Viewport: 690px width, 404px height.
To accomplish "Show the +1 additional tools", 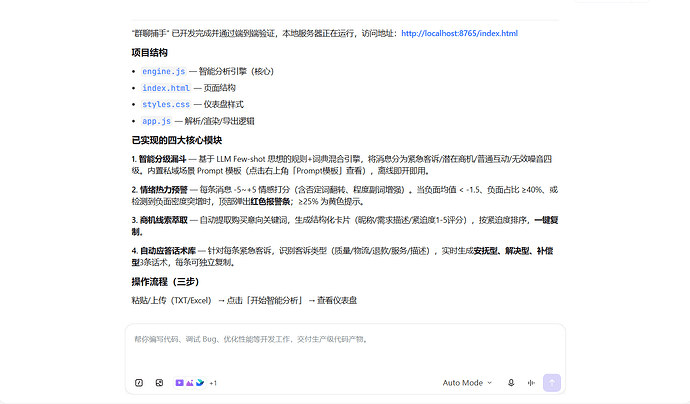I will click(213, 383).
